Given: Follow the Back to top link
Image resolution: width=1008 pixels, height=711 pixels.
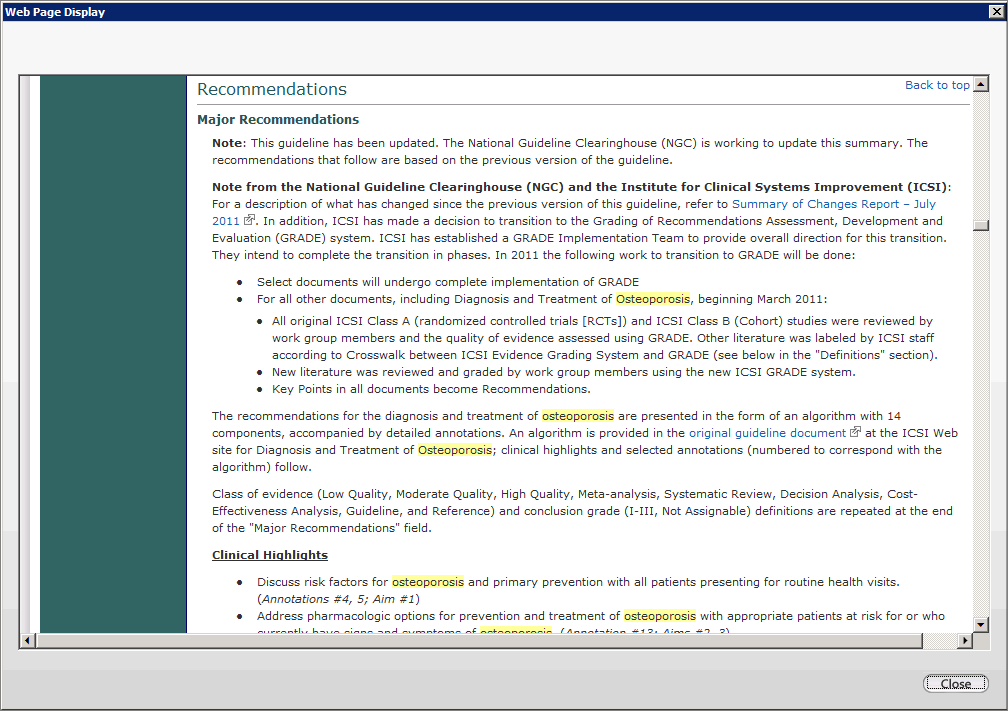Looking at the screenshot, I should 937,85.
